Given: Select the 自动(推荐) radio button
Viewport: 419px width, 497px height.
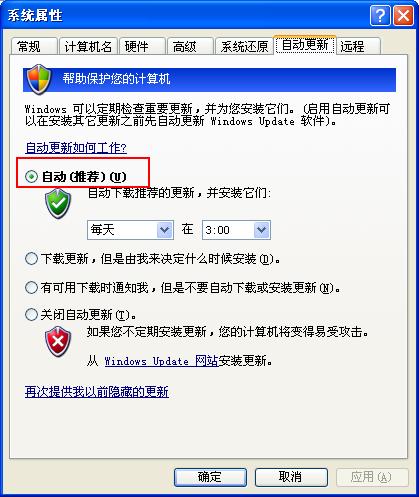Looking at the screenshot, I should (31, 176).
